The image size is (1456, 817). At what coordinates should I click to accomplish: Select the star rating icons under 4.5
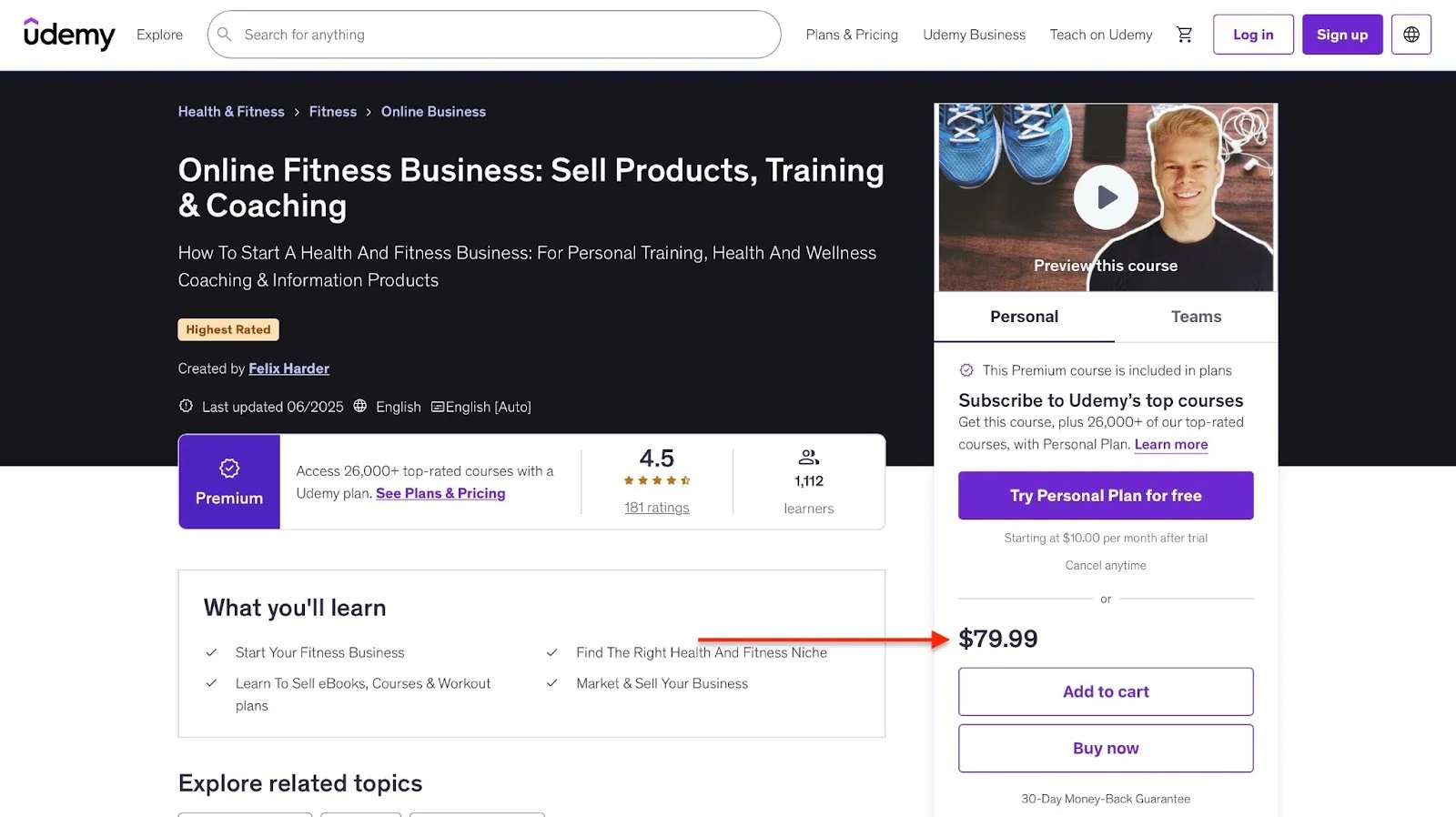pyautogui.click(x=657, y=480)
